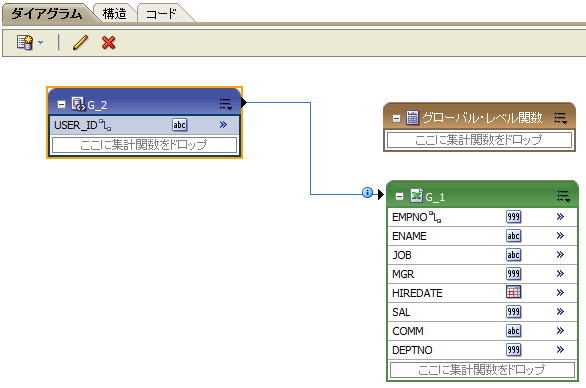Screen dimensions: 586x388
Task: Click the G_1 Excel data set icon
Action: (416, 195)
